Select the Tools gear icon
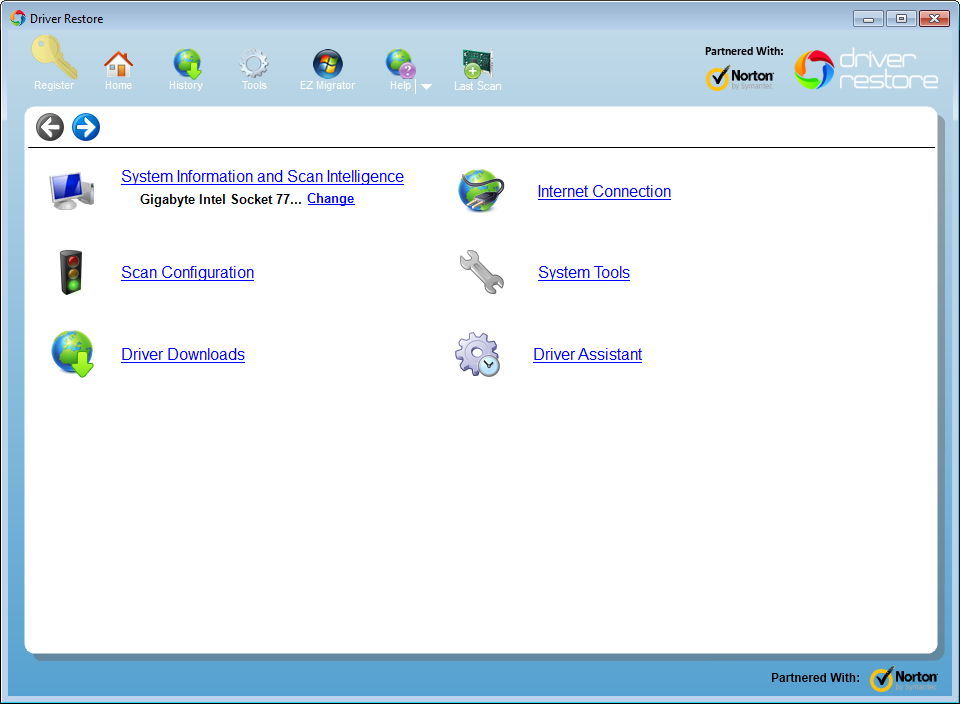The width and height of the screenshot is (960, 704). tap(253, 62)
